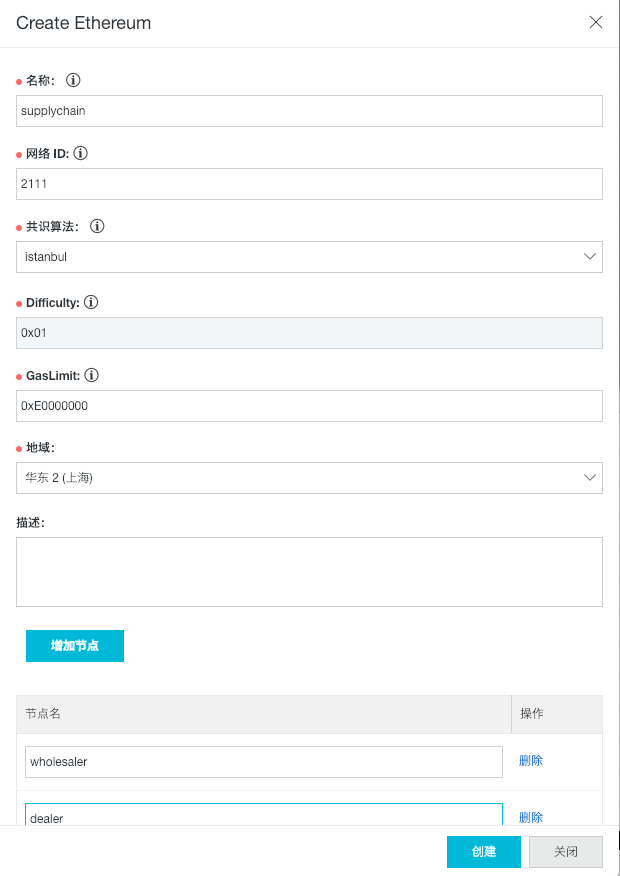Click 删除 next to wholesaler node
This screenshot has height=876, width=620.
coord(530,761)
